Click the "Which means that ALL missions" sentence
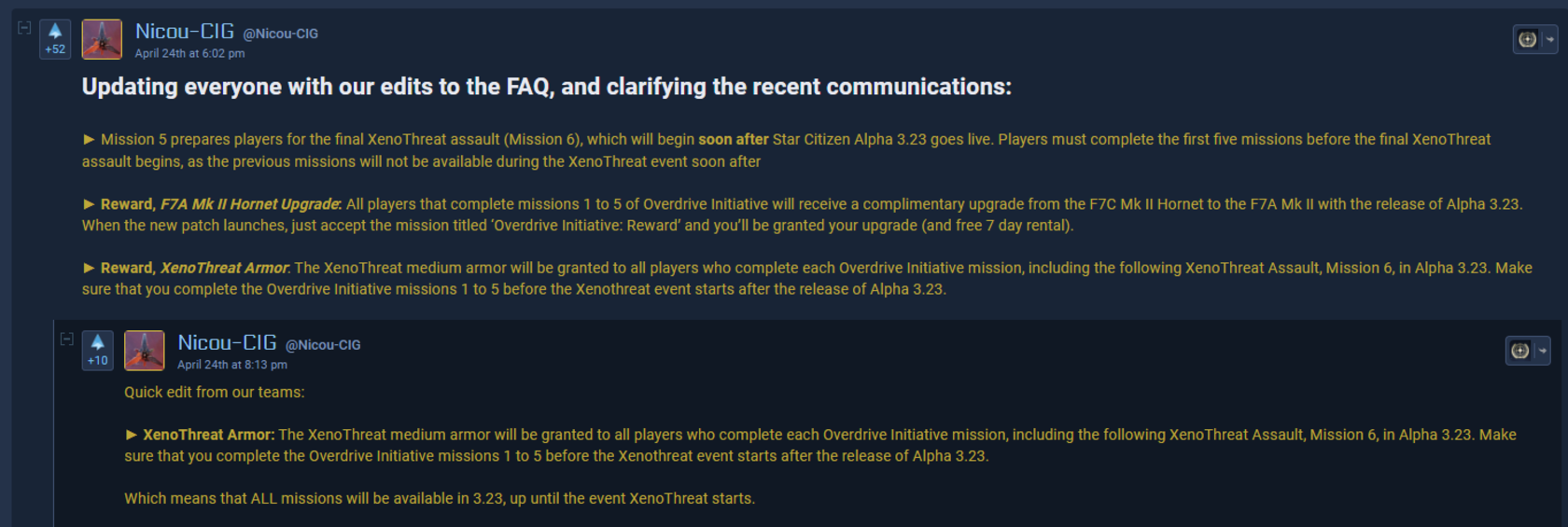Screen dimensions: 1568x527 (439, 498)
